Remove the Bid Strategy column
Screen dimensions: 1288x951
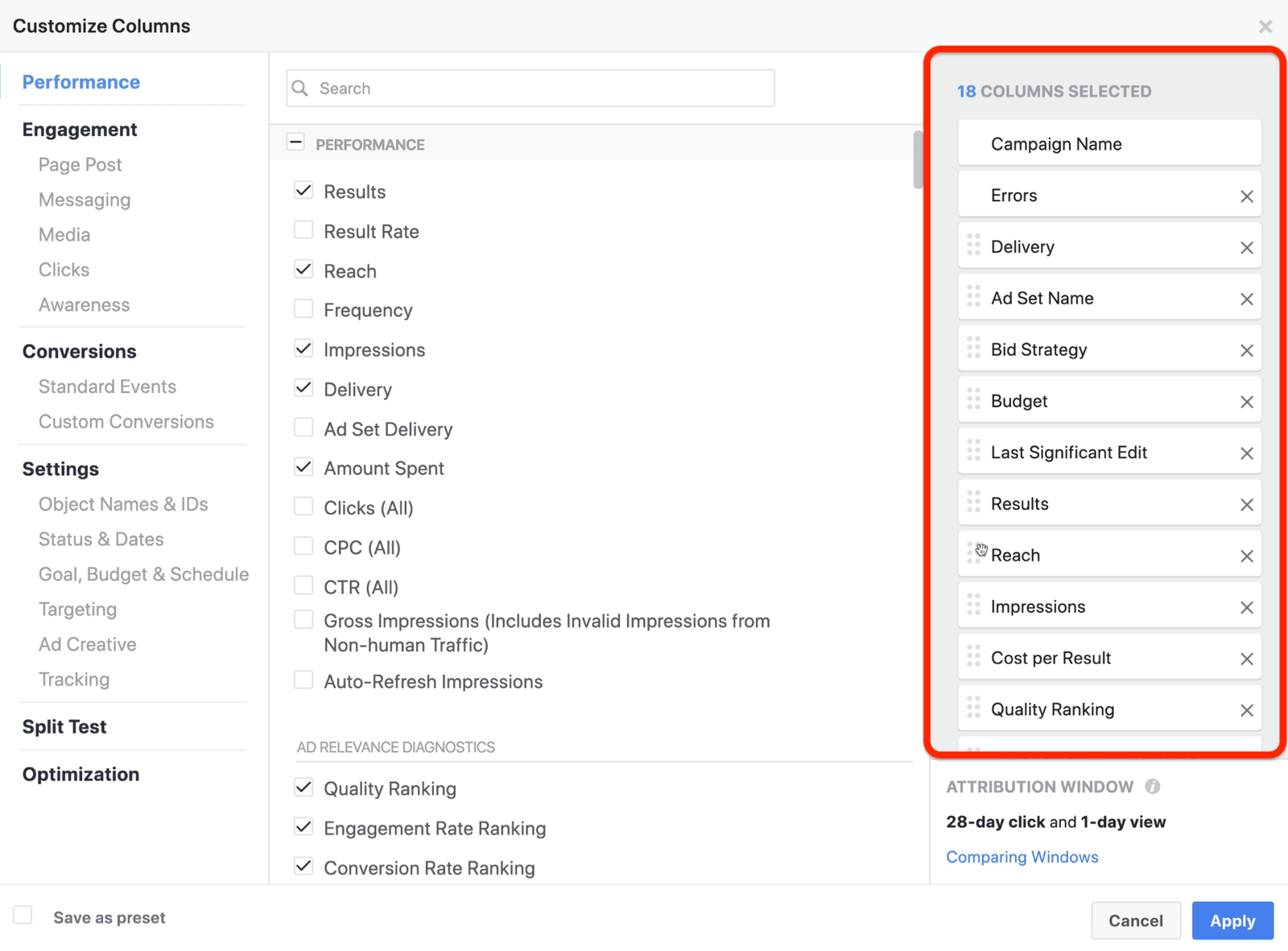point(1247,349)
